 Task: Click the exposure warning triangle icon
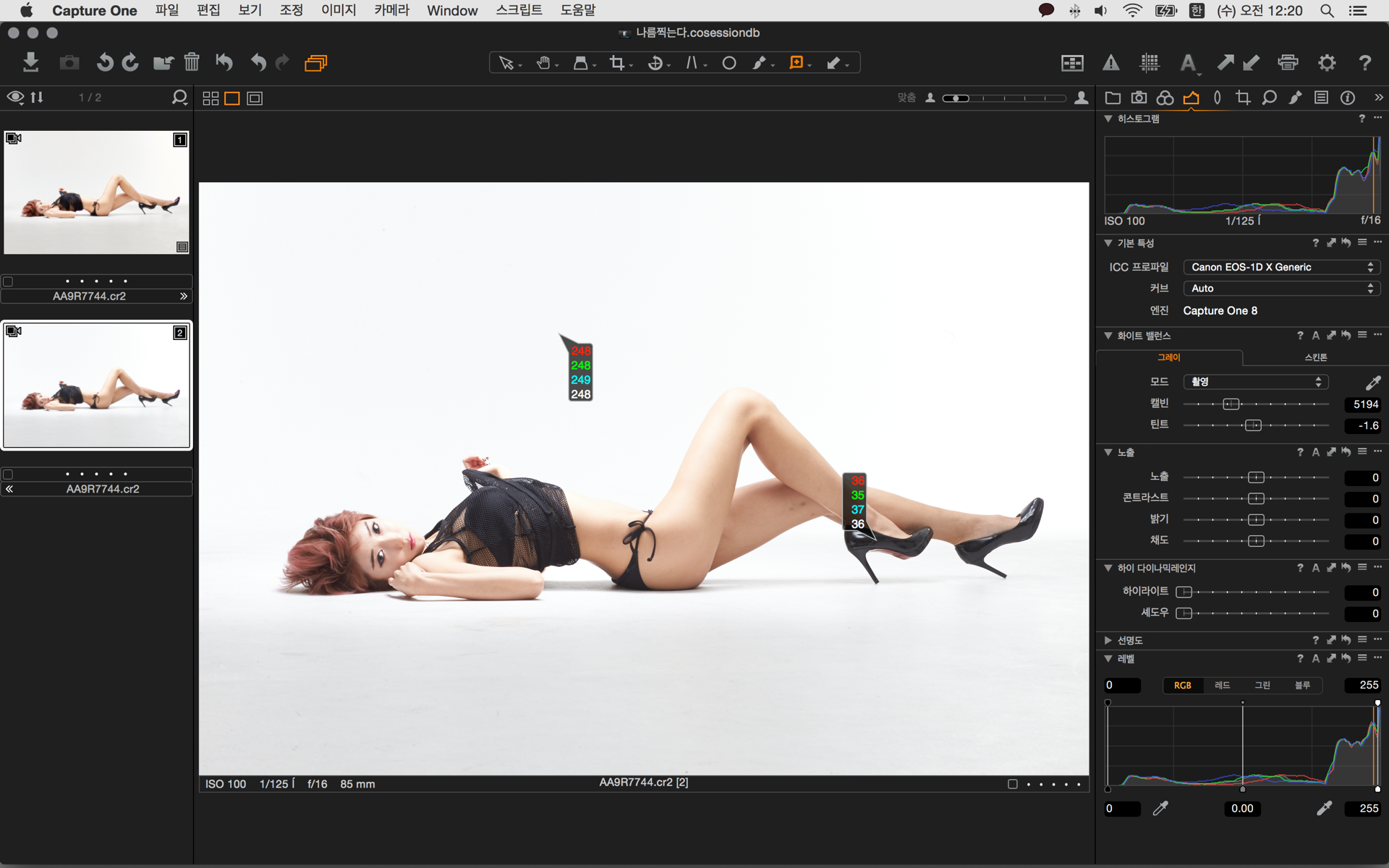coord(1110,63)
